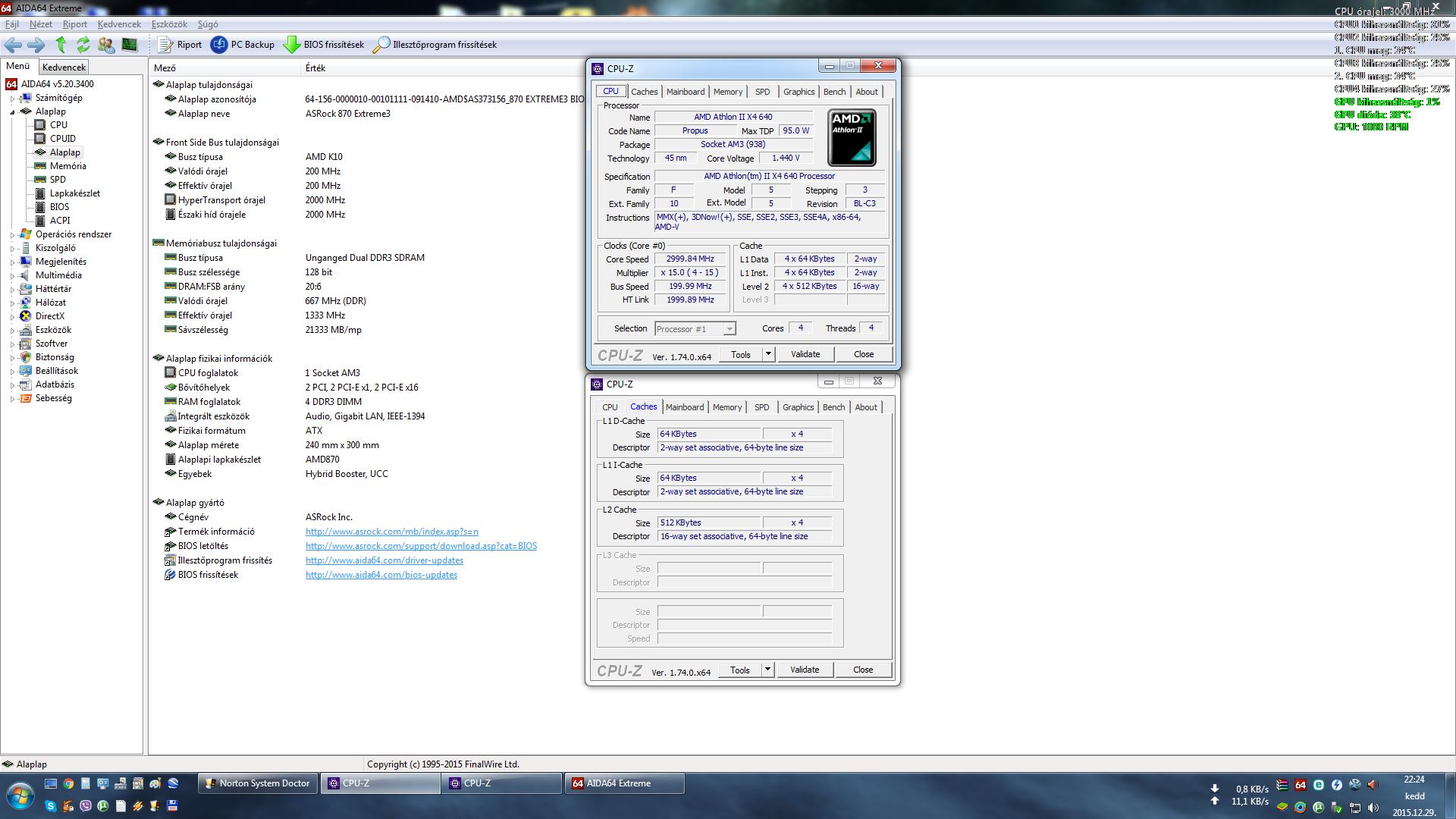Open Tools dropdown arrow in upper CPU-Z window
Screen dimensions: 1456x819
pos(768,354)
